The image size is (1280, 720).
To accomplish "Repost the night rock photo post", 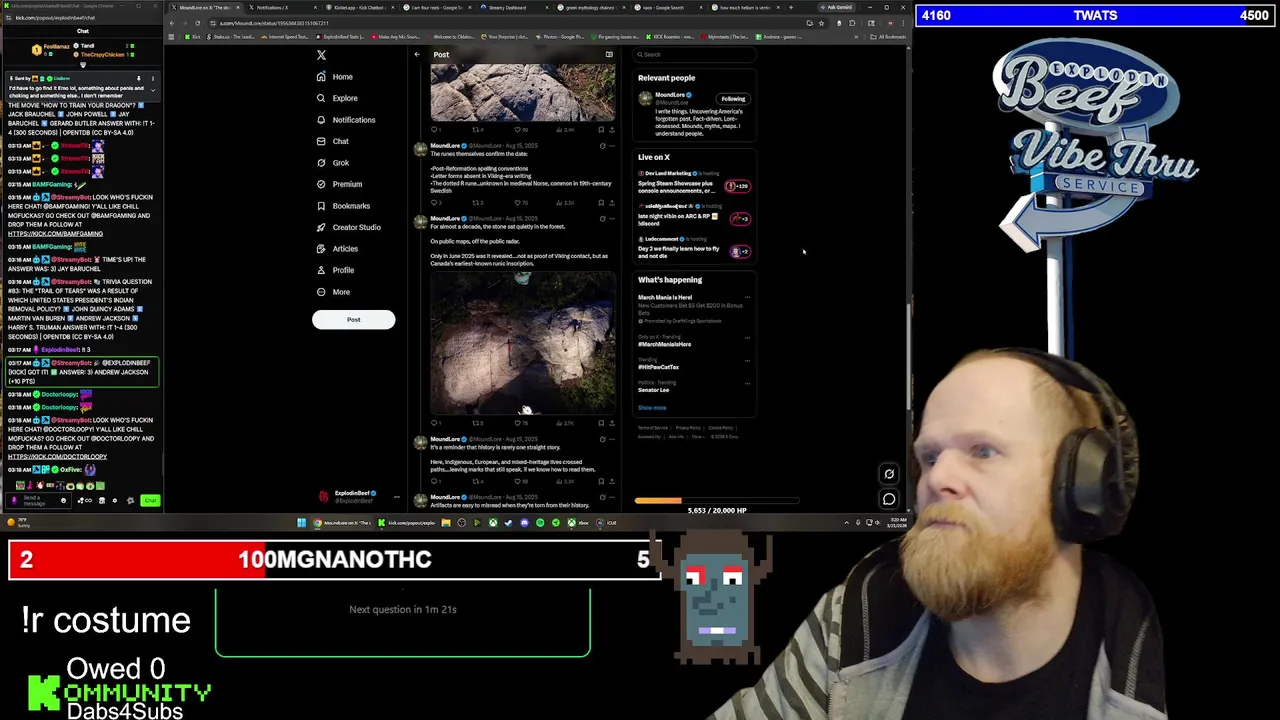I will click(478, 423).
